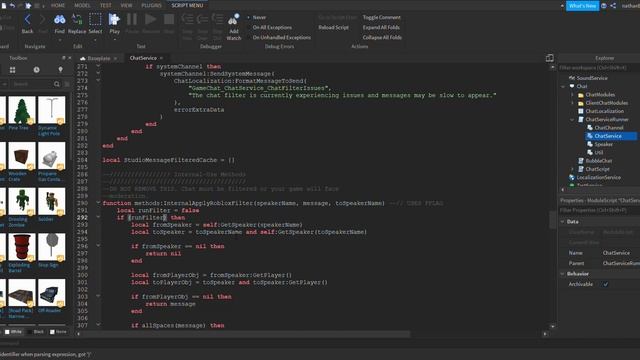Switch to the Baseplate editor tab

pyautogui.click(x=98, y=58)
